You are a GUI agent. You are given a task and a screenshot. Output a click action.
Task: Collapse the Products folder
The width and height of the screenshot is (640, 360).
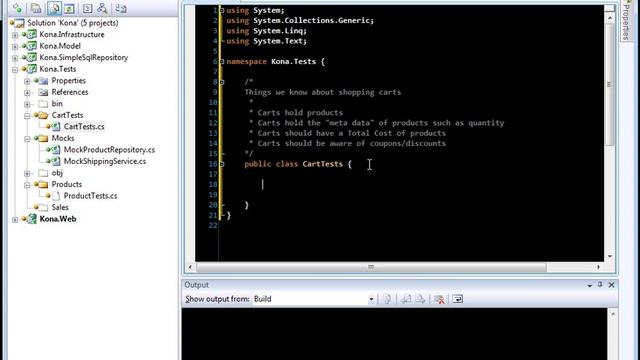coord(27,184)
